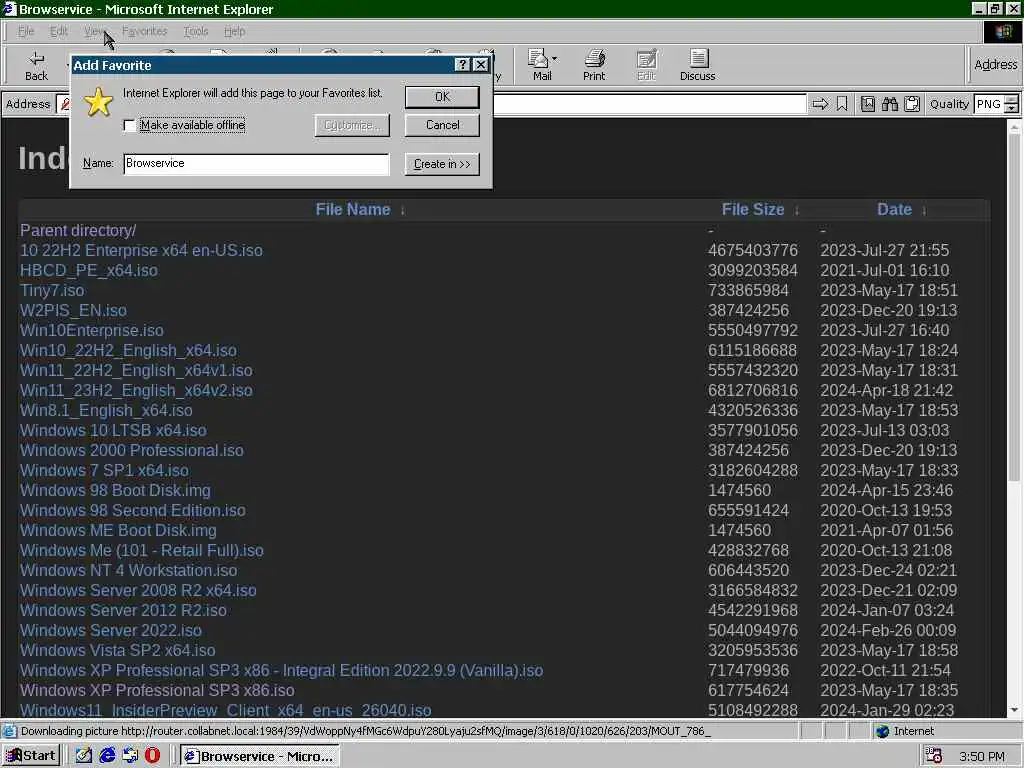Click date 2022-Oct-11 21:54
This screenshot has height=768, width=1024.
(886, 671)
